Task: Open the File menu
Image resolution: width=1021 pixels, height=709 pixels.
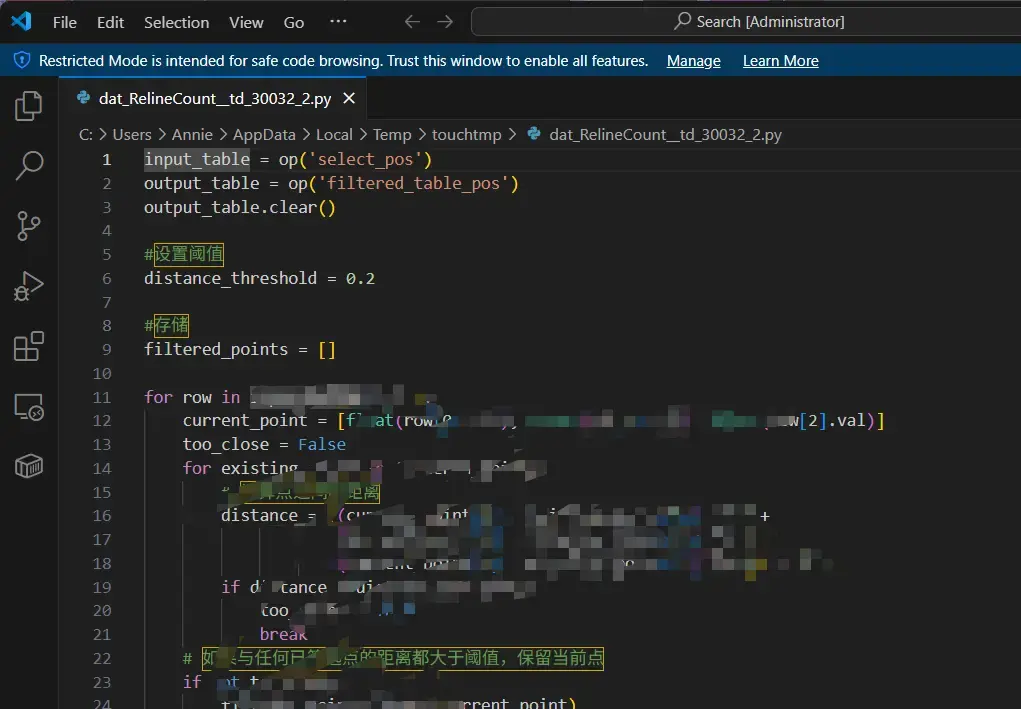Action: (x=64, y=21)
